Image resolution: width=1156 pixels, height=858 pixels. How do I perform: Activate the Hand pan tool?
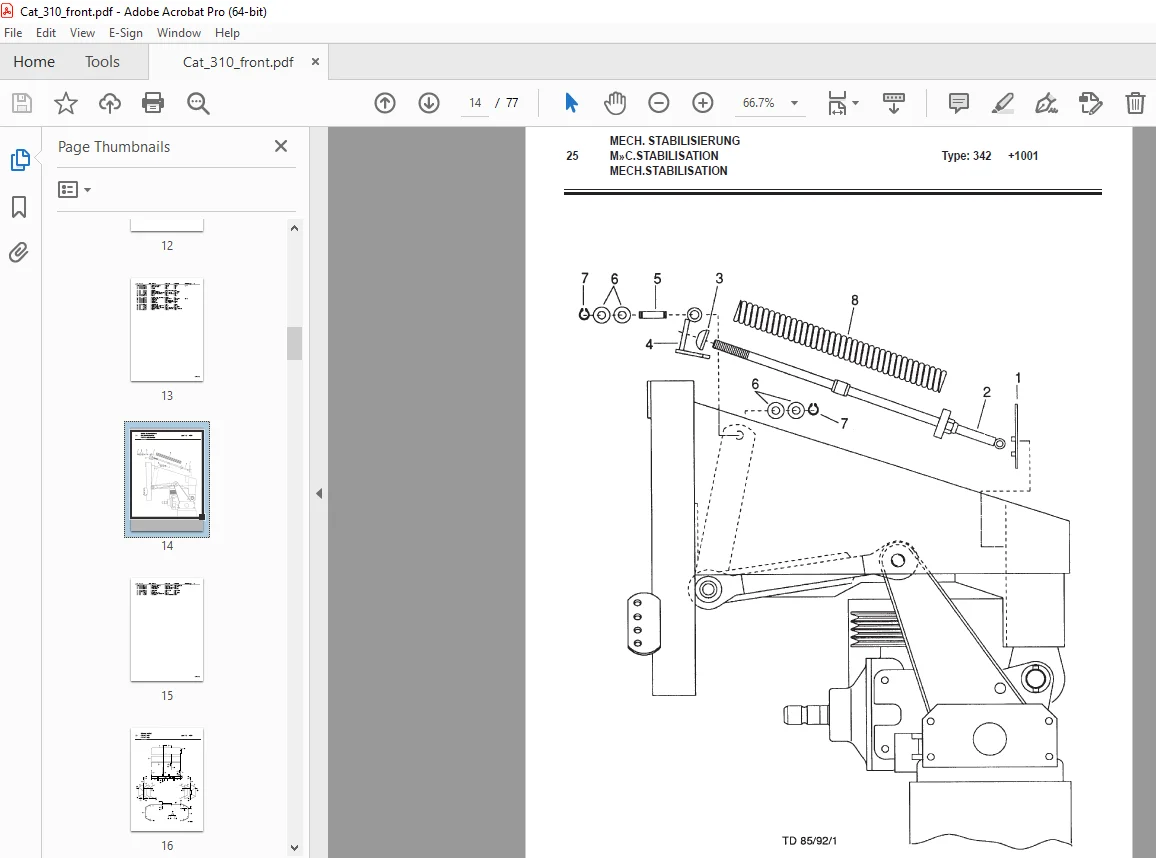click(x=615, y=103)
